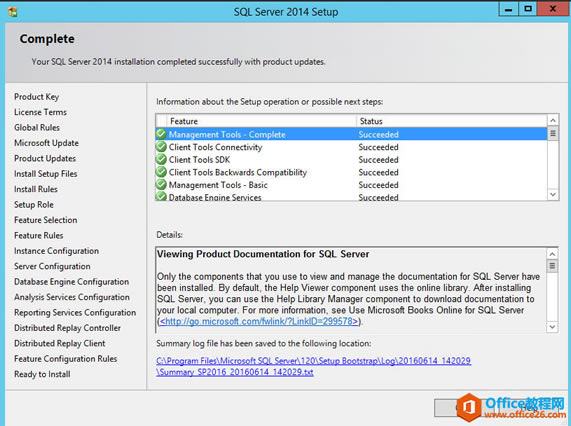The image size is (571, 426).
Task: Click green check icon beside Database Engine Services
Action: (x=161, y=196)
